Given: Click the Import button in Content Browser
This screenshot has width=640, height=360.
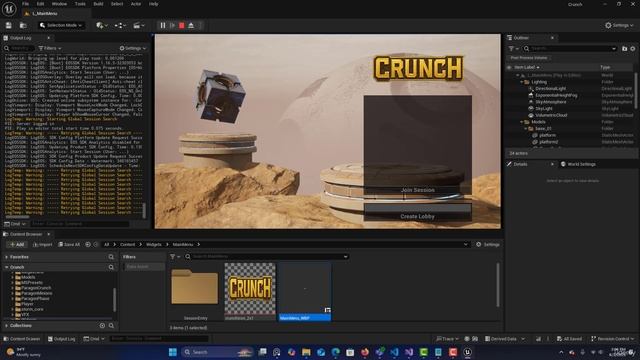Looking at the screenshot, I should click(42, 244).
